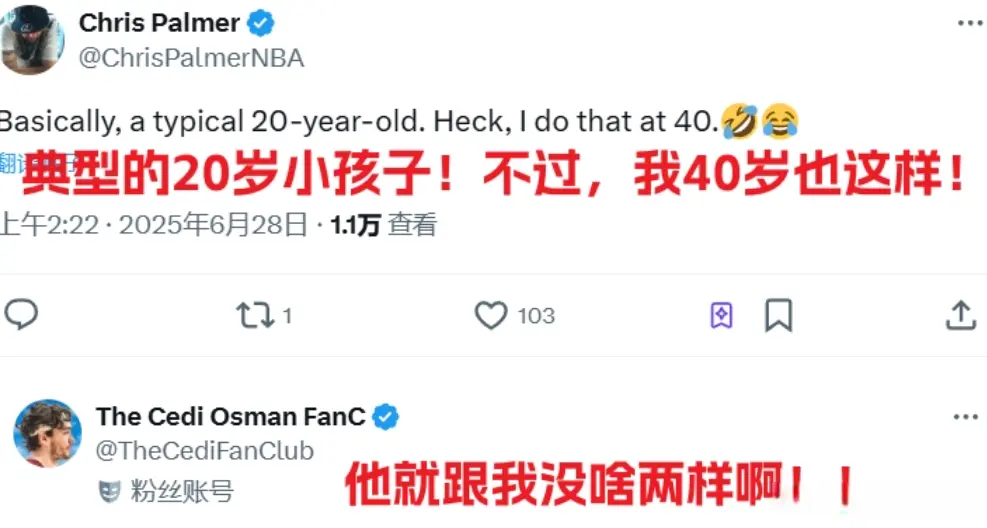Click the 粉丝账号 mask icon
987x528 pixels.
point(109,491)
